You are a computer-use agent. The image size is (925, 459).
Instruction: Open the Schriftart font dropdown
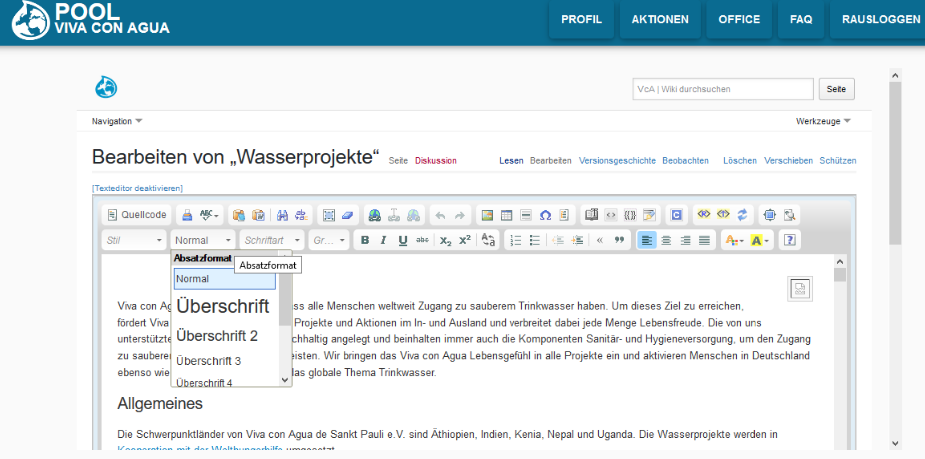tap(271, 240)
